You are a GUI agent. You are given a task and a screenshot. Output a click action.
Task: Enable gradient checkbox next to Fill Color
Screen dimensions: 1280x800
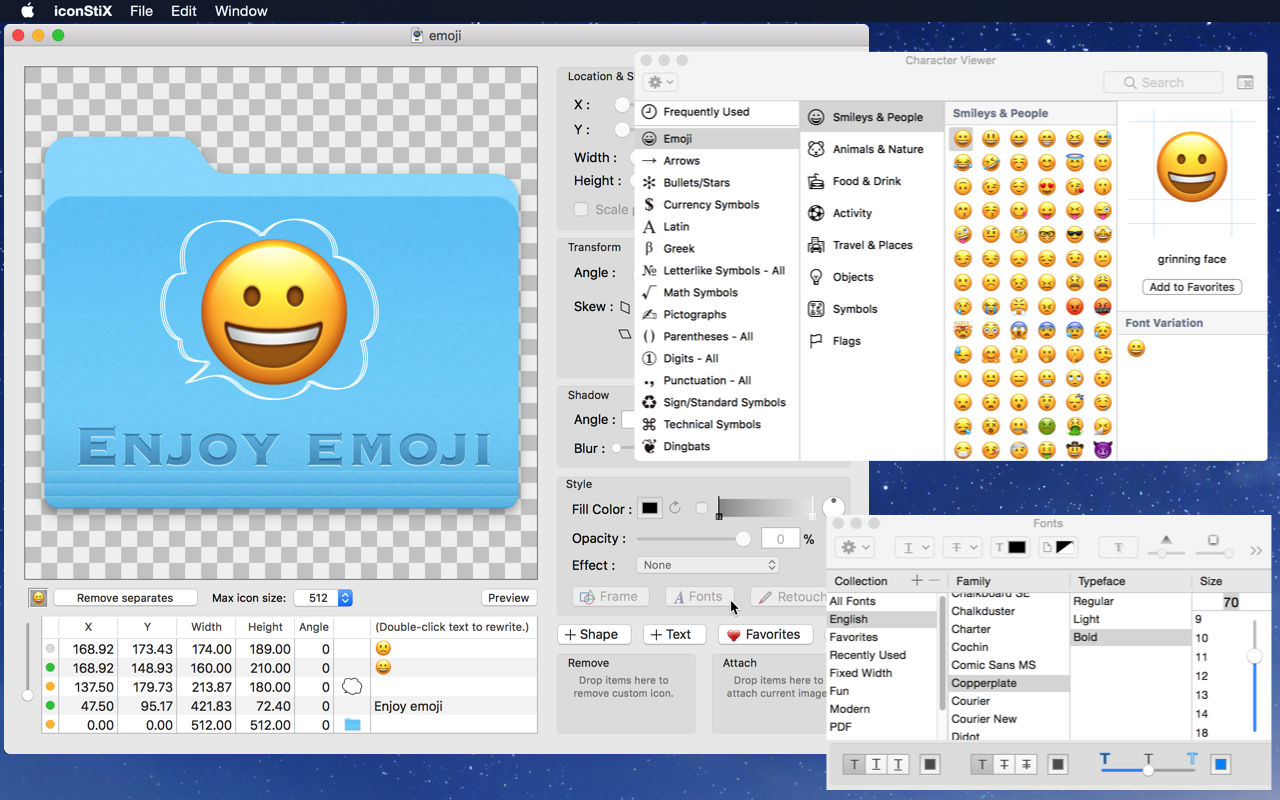pyautogui.click(x=702, y=508)
